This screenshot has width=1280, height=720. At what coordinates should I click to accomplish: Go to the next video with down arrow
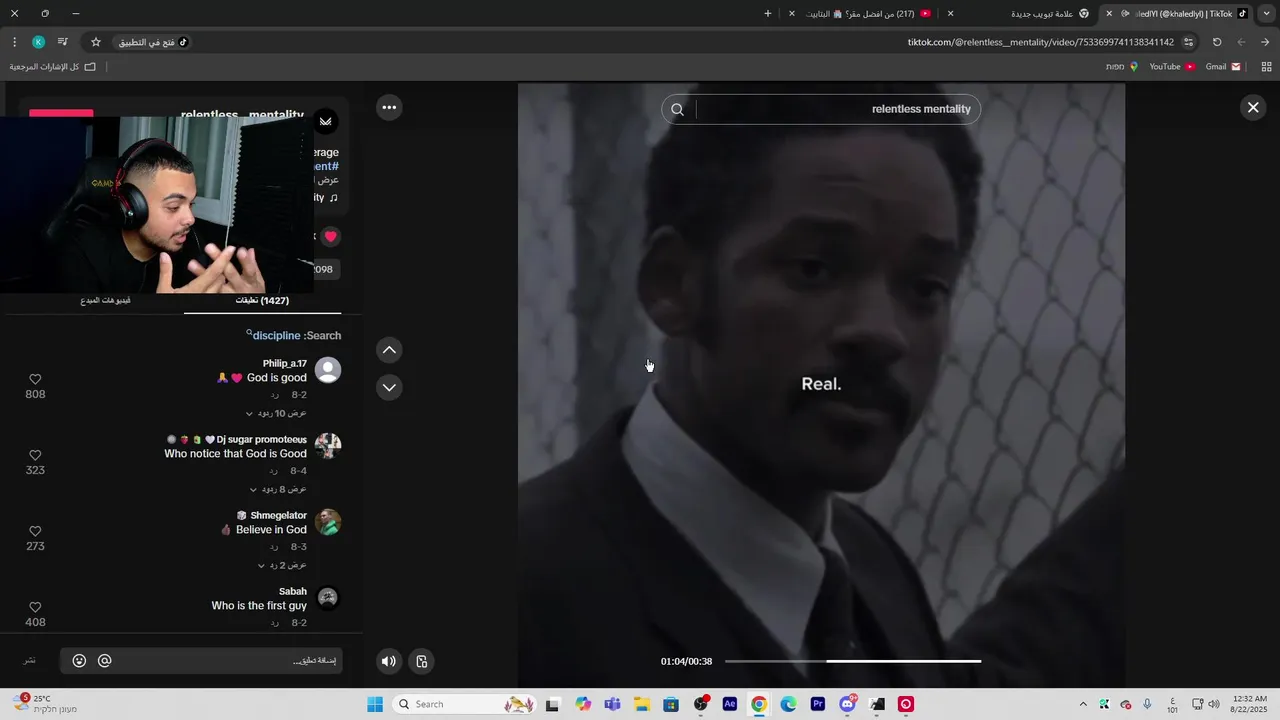[389, 387]
